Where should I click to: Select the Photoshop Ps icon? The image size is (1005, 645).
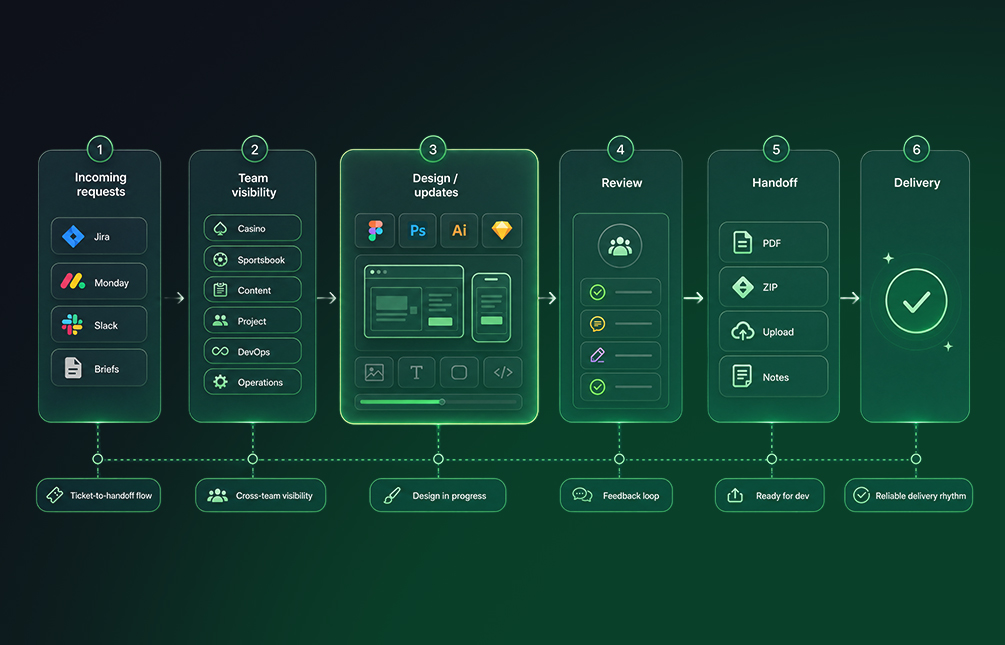tap(417, 230)
